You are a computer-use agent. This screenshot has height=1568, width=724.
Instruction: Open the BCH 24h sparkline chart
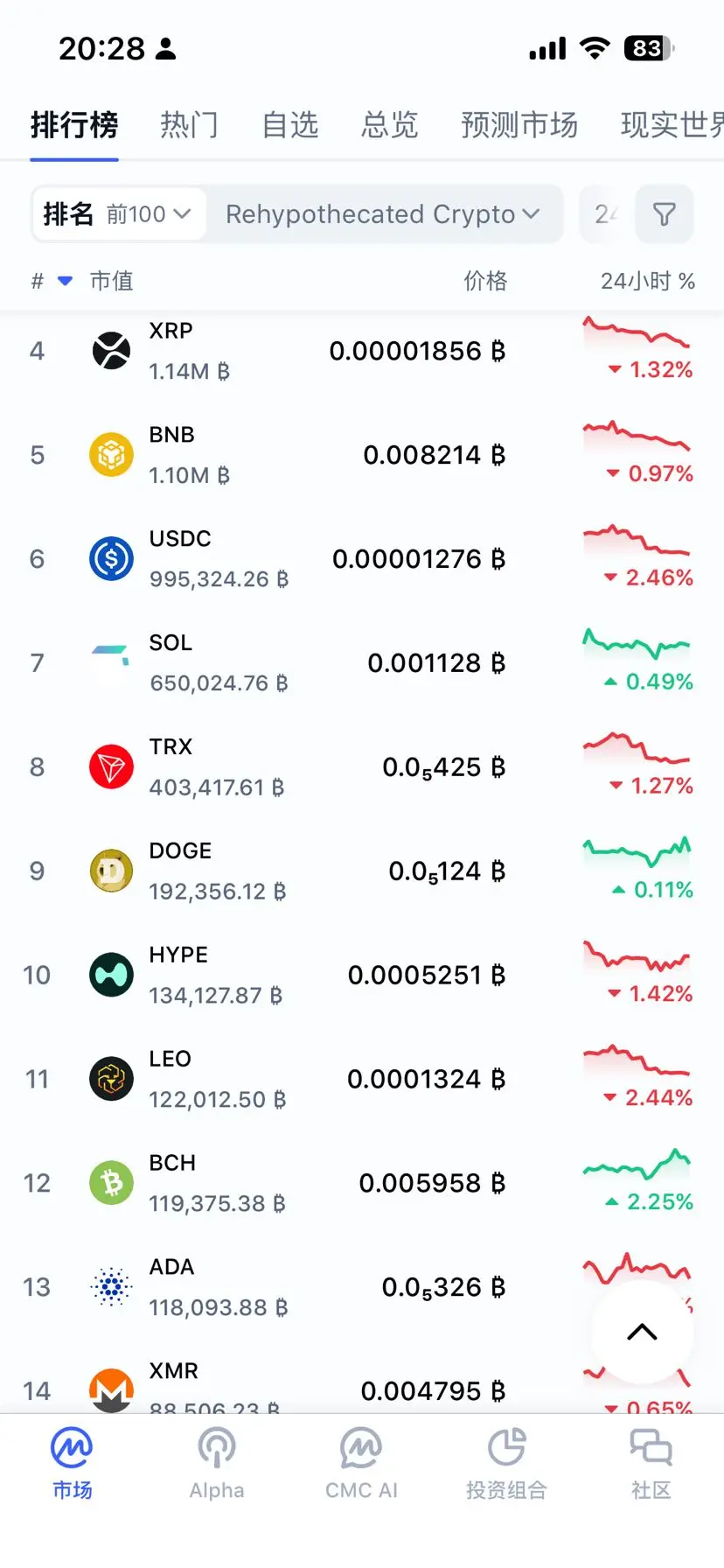point(637,1165)
